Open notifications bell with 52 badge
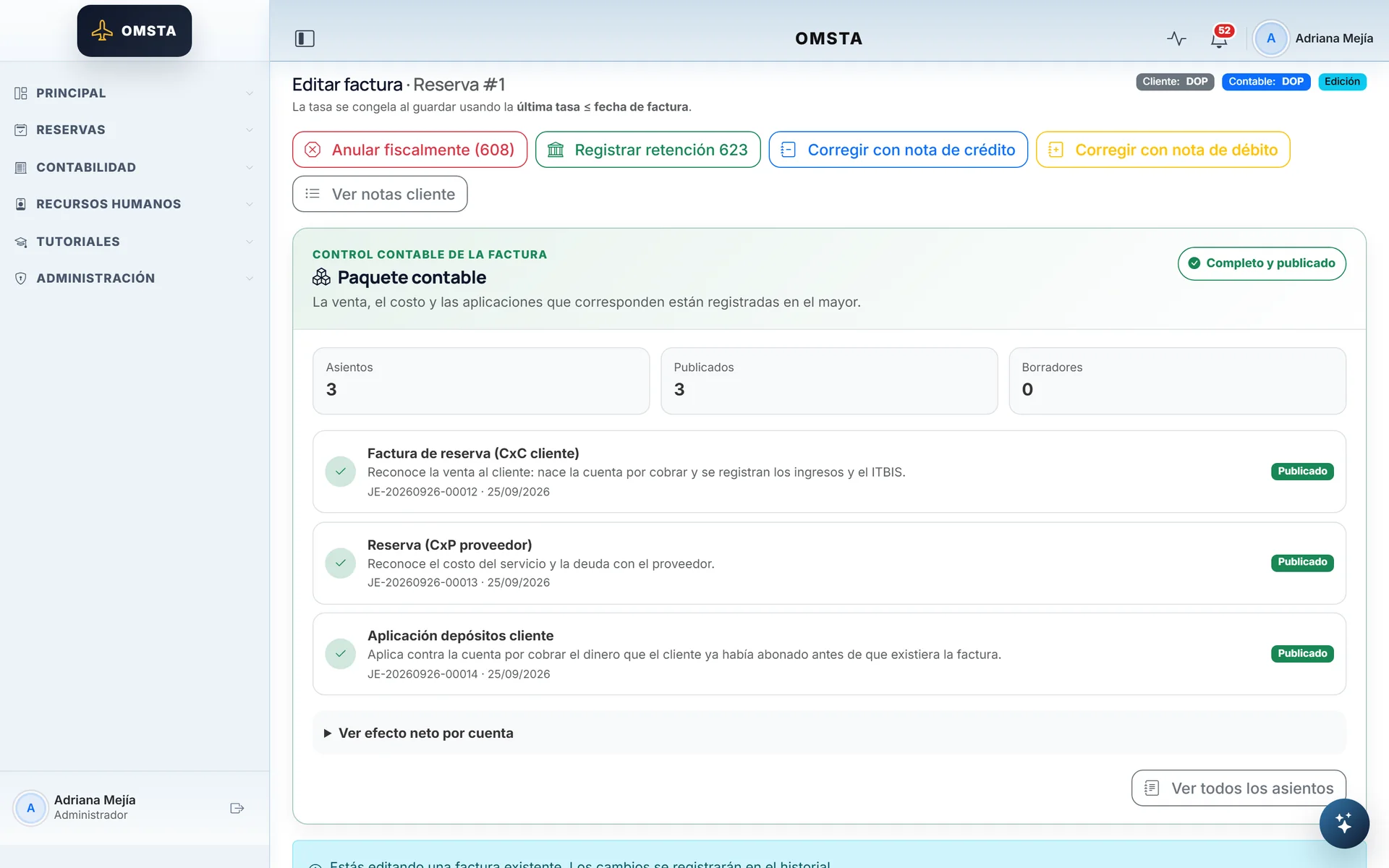The image size is (1389, 868). [x=1220, y=38]
